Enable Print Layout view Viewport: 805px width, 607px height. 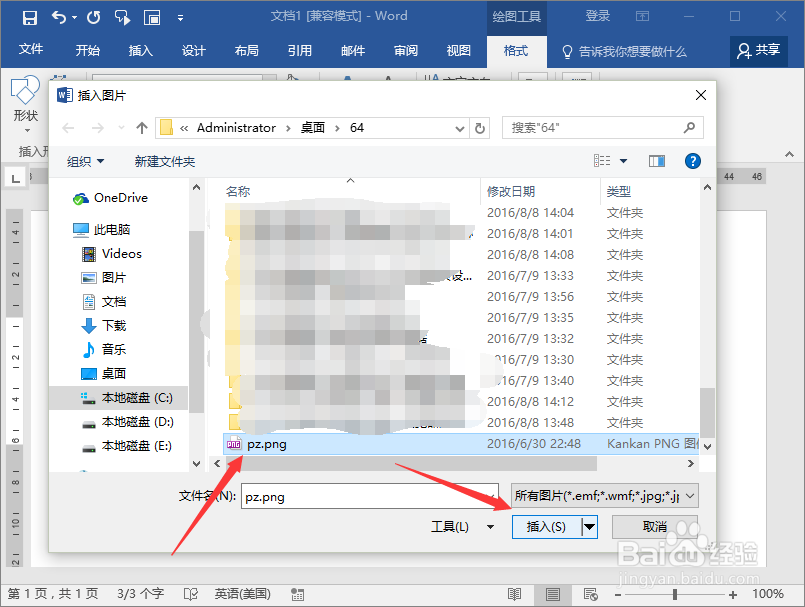click(x=553, y=593)
